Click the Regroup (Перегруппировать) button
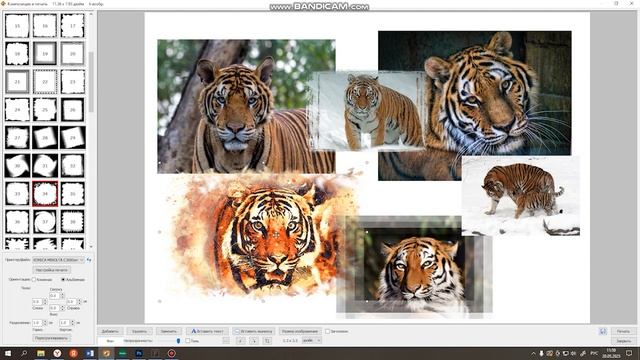This screenshot has height=360, width=640. (51, 338)
